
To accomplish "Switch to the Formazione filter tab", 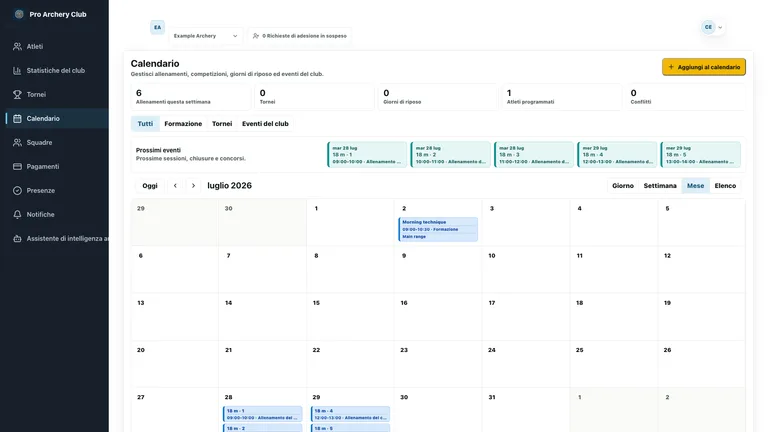I will 183,124.
